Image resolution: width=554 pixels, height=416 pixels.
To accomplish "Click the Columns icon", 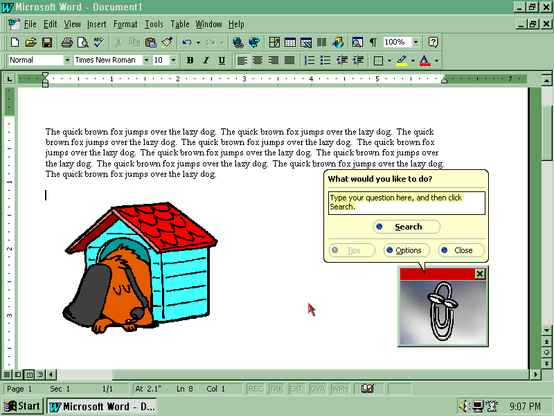I will [322, 42].
